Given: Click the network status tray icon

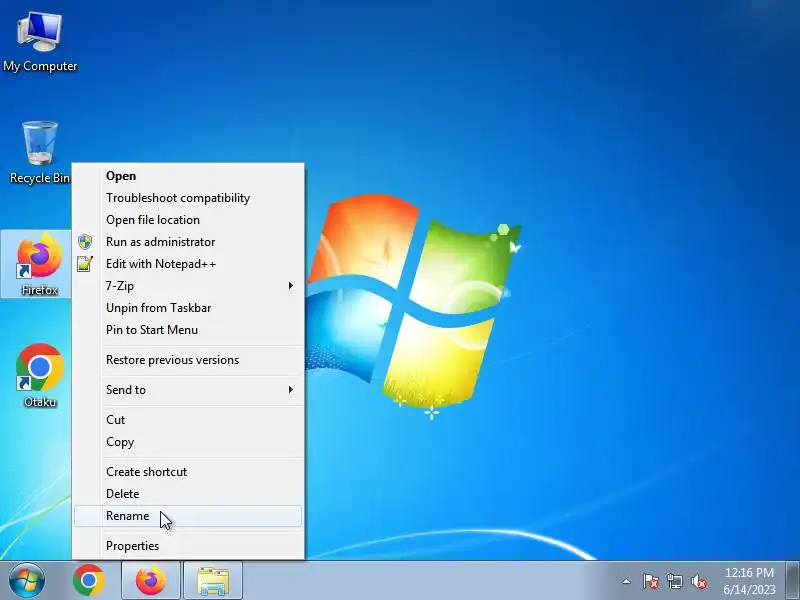Looking at the screenshot, I should point(674,581).
